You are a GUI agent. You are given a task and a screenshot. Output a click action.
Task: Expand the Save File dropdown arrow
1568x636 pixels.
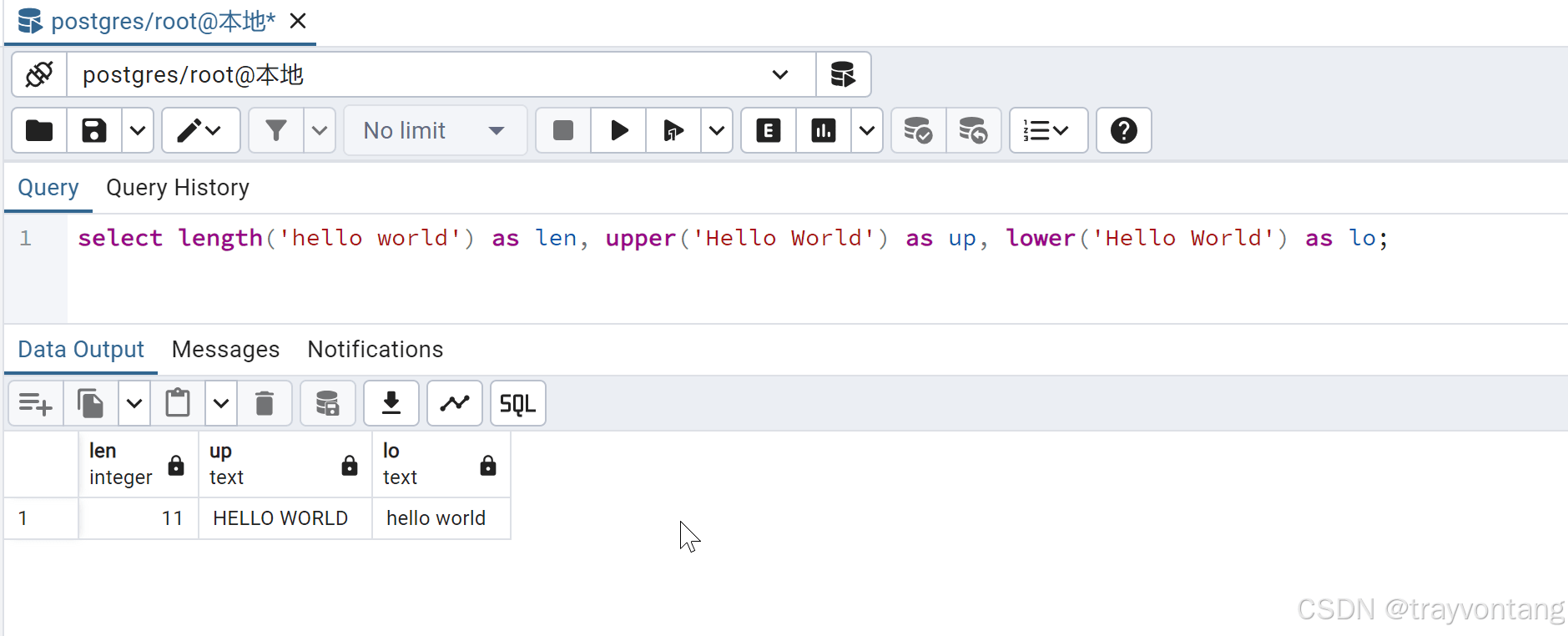tap(138, 130)
